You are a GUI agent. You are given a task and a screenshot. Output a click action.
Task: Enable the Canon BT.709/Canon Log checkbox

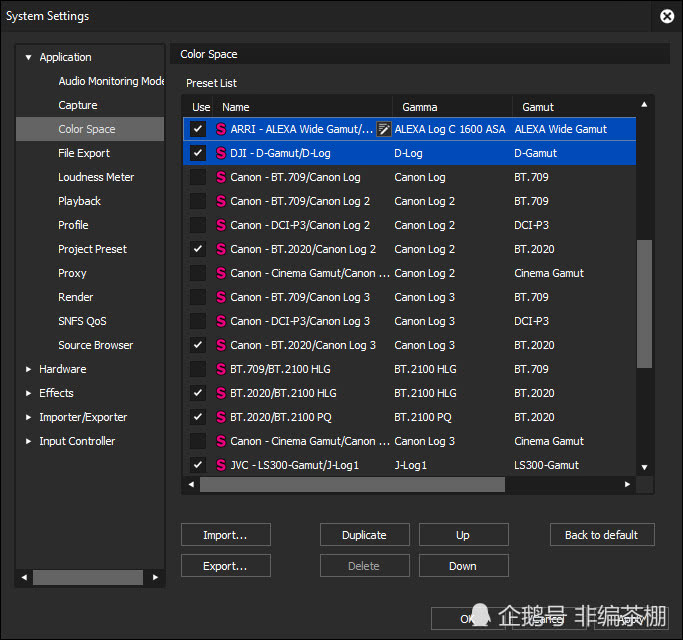198,177
